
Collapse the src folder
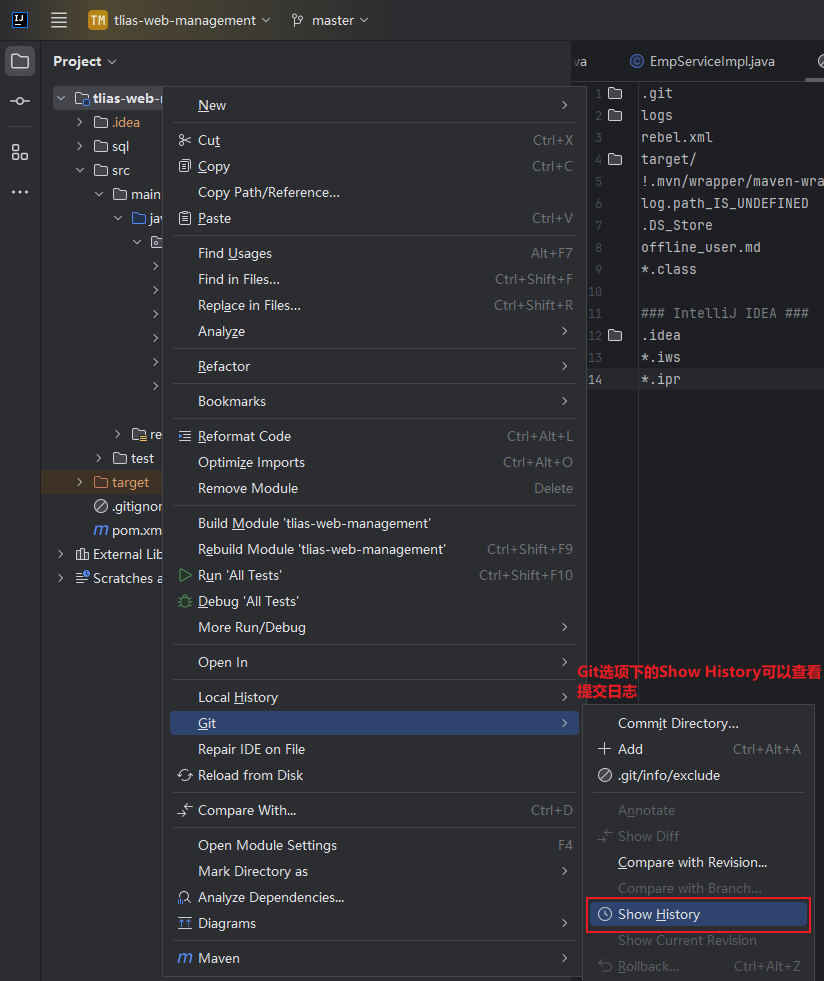click(79, 170)
